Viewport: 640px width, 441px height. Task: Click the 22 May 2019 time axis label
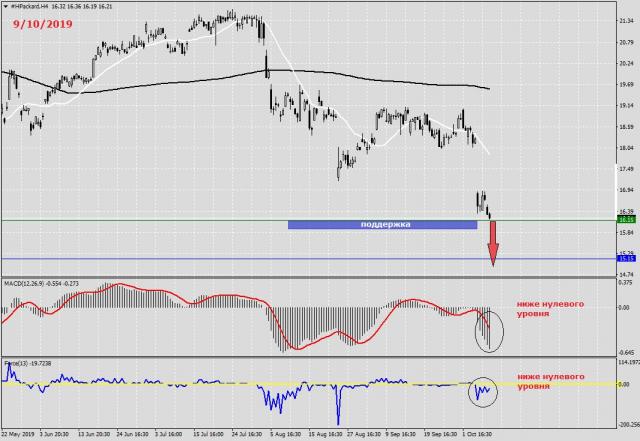click(20, 435)
